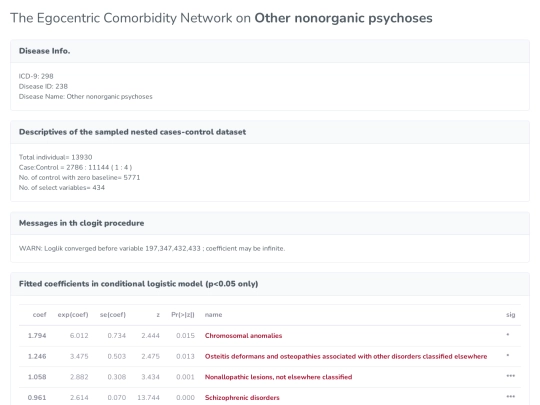The width and height of the screenshot is (540, 405).
Task: Click the se(coef) column header
Action: [x=113, y=314]
